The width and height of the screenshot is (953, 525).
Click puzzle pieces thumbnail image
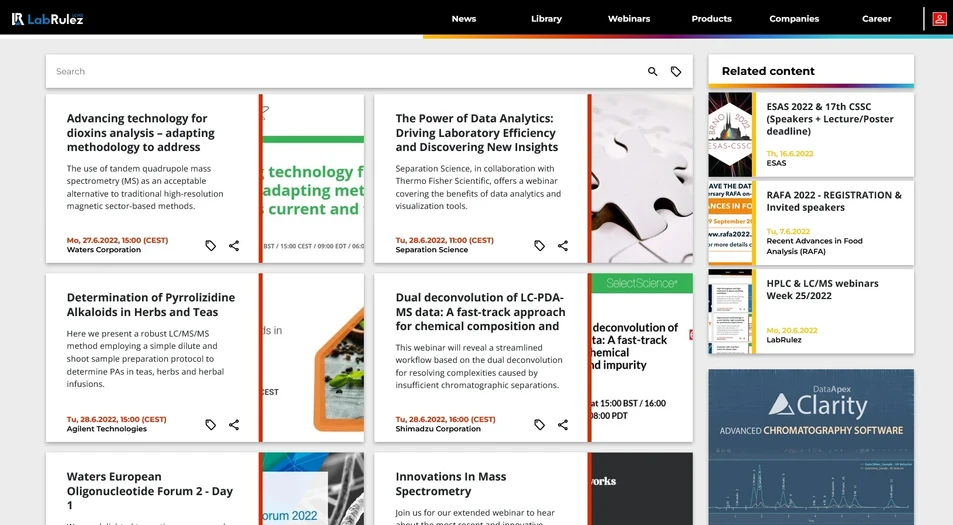coord(642,179)
